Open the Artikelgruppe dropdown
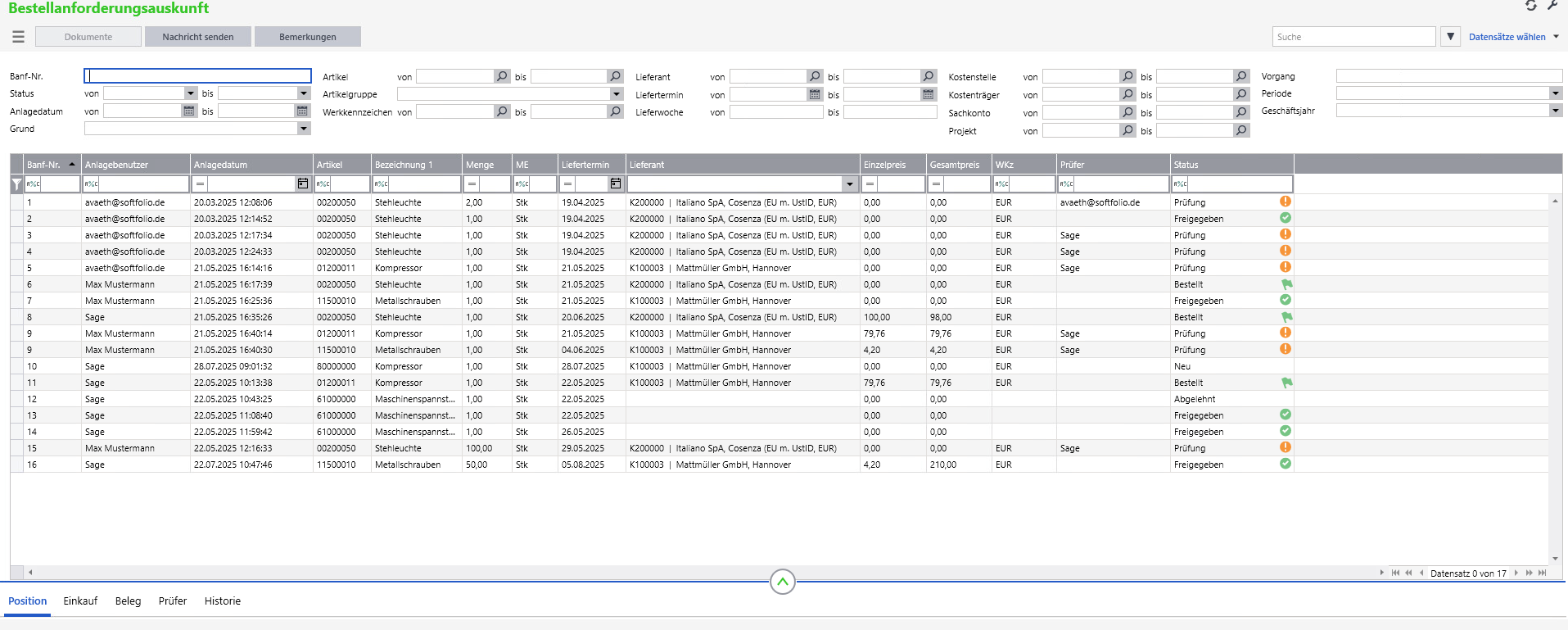Viewport: 1568px width, 630px height. coord(616,94)
